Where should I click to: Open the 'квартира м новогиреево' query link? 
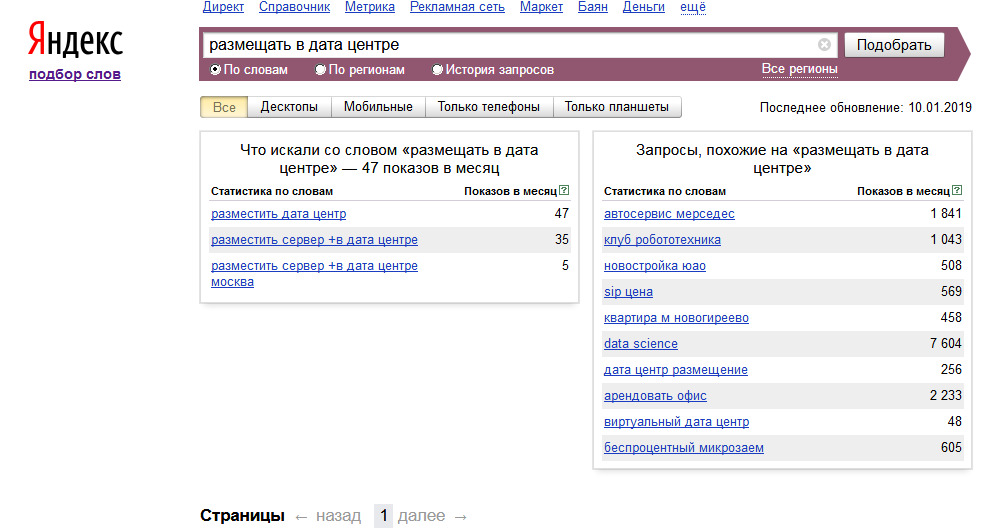click(676, 318)
